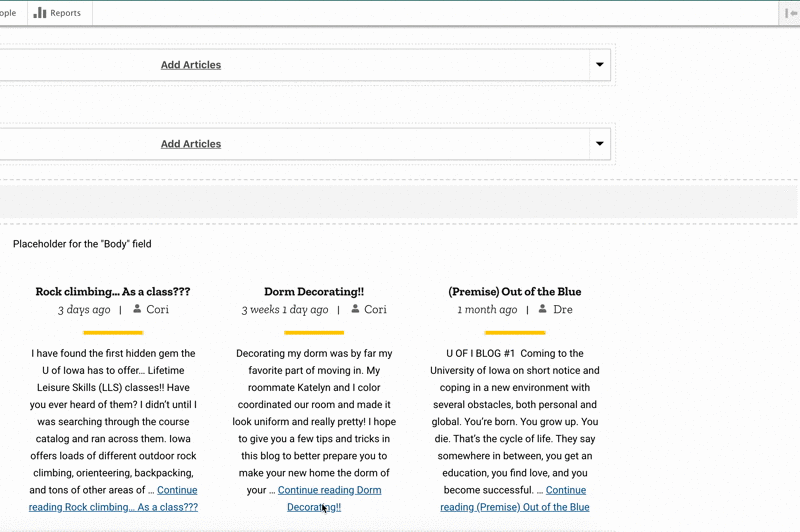Viewport: 800px width, 532px height.
Task: Click author icon beside Cori under Dorm Decorating
Action: pyautogui.click(x=355, y=309)
